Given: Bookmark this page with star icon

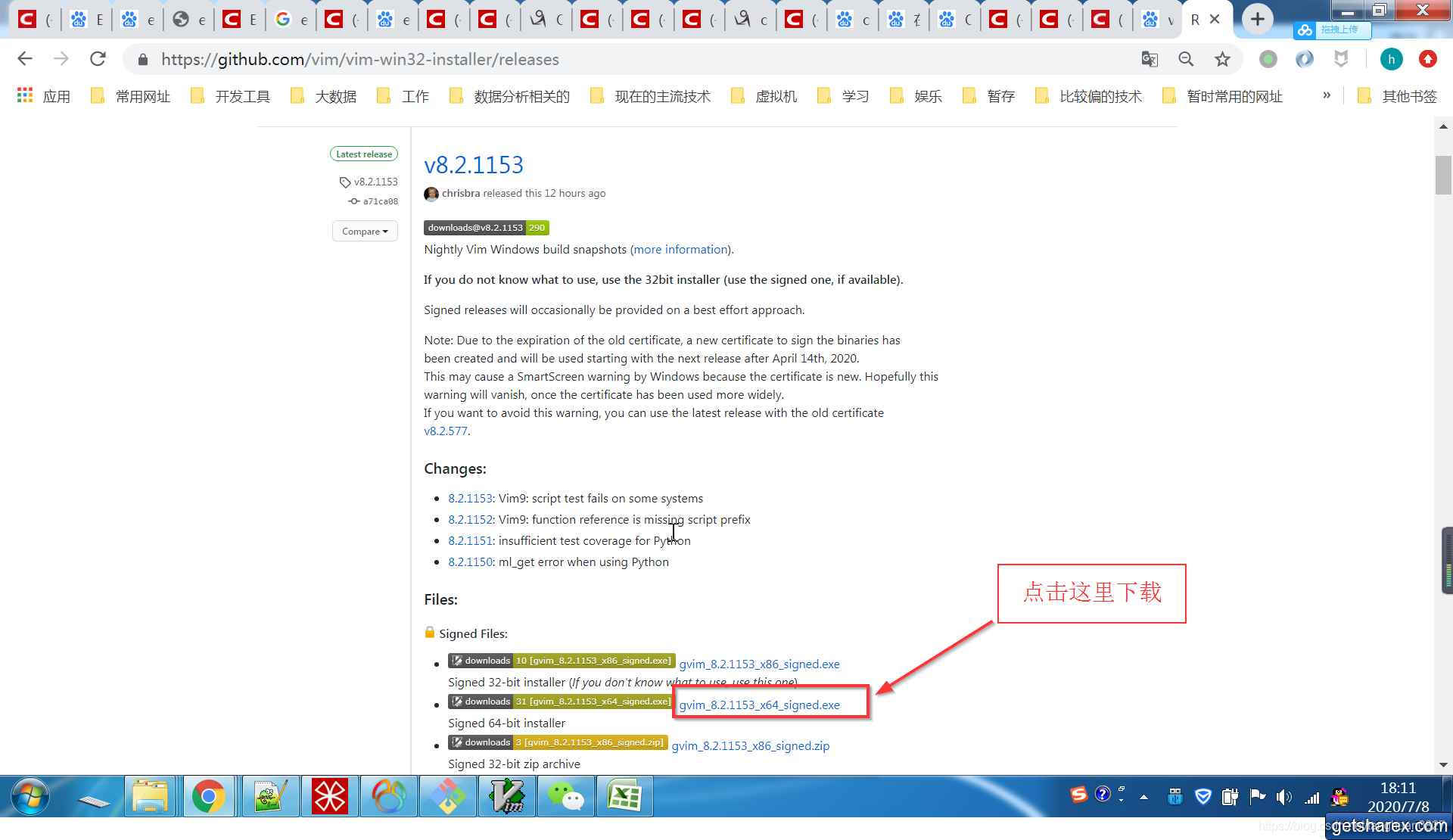Looking at the screenshot, I should coord(1222,59).
